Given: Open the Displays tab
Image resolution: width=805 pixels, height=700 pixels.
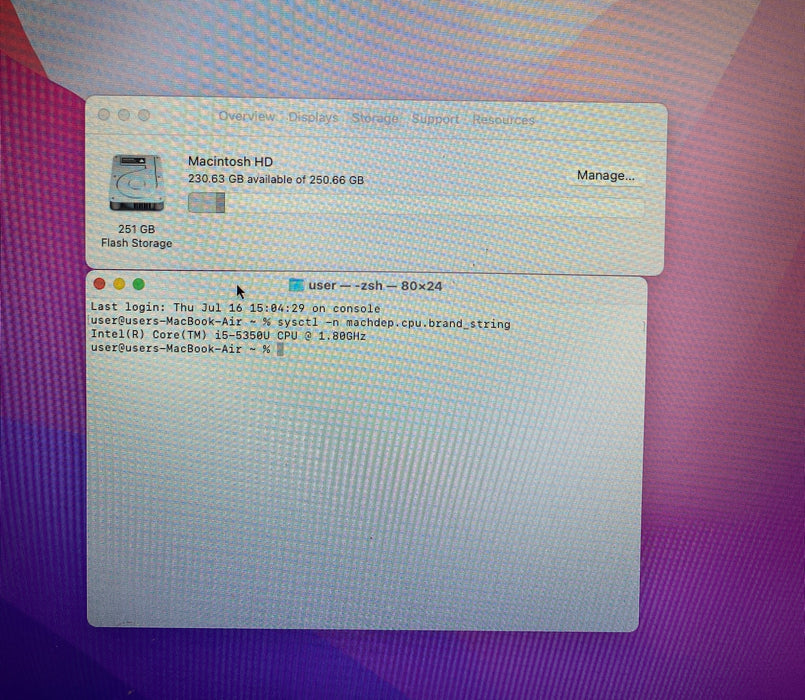Looking at the screenshot, I should (313, 118).
